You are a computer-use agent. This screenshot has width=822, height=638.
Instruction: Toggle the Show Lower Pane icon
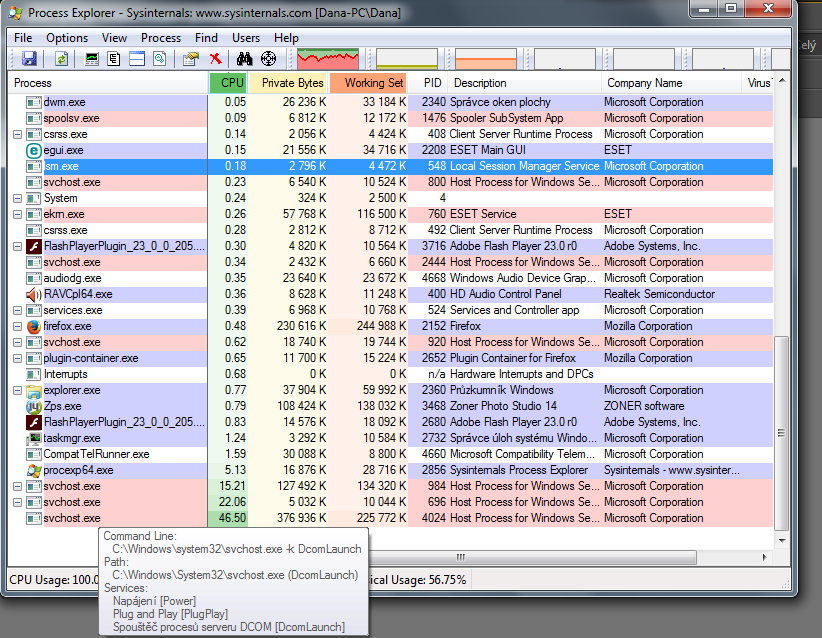[136, 59]
